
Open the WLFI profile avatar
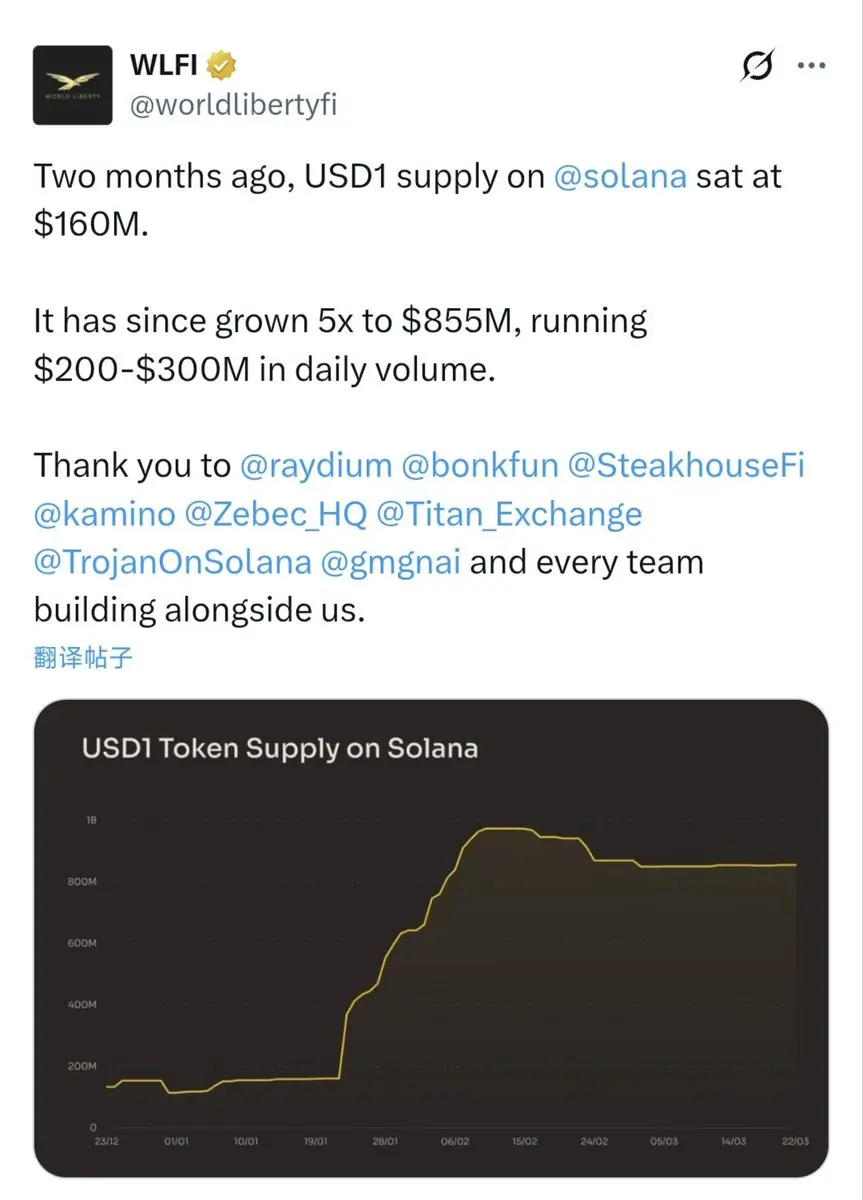[73, 85]
